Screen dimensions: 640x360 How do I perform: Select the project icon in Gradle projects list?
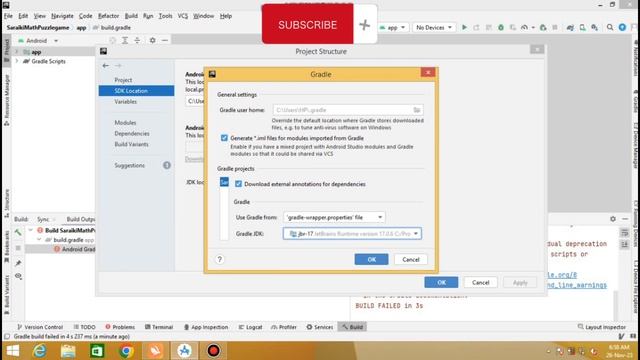(x=224, y=182)
